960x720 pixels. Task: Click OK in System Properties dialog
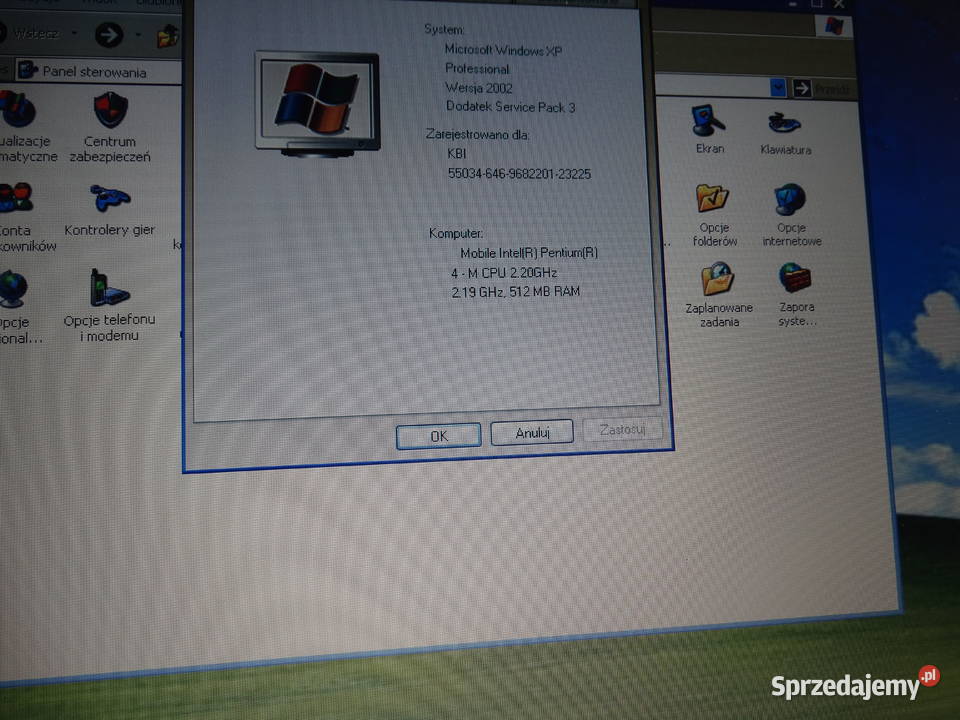point(438,436)
